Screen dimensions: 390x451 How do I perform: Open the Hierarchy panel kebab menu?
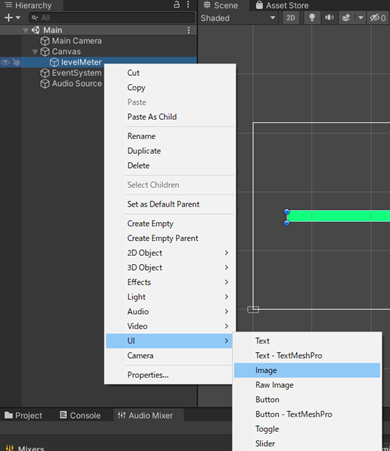pyautogui.click(x=188, y=5)
